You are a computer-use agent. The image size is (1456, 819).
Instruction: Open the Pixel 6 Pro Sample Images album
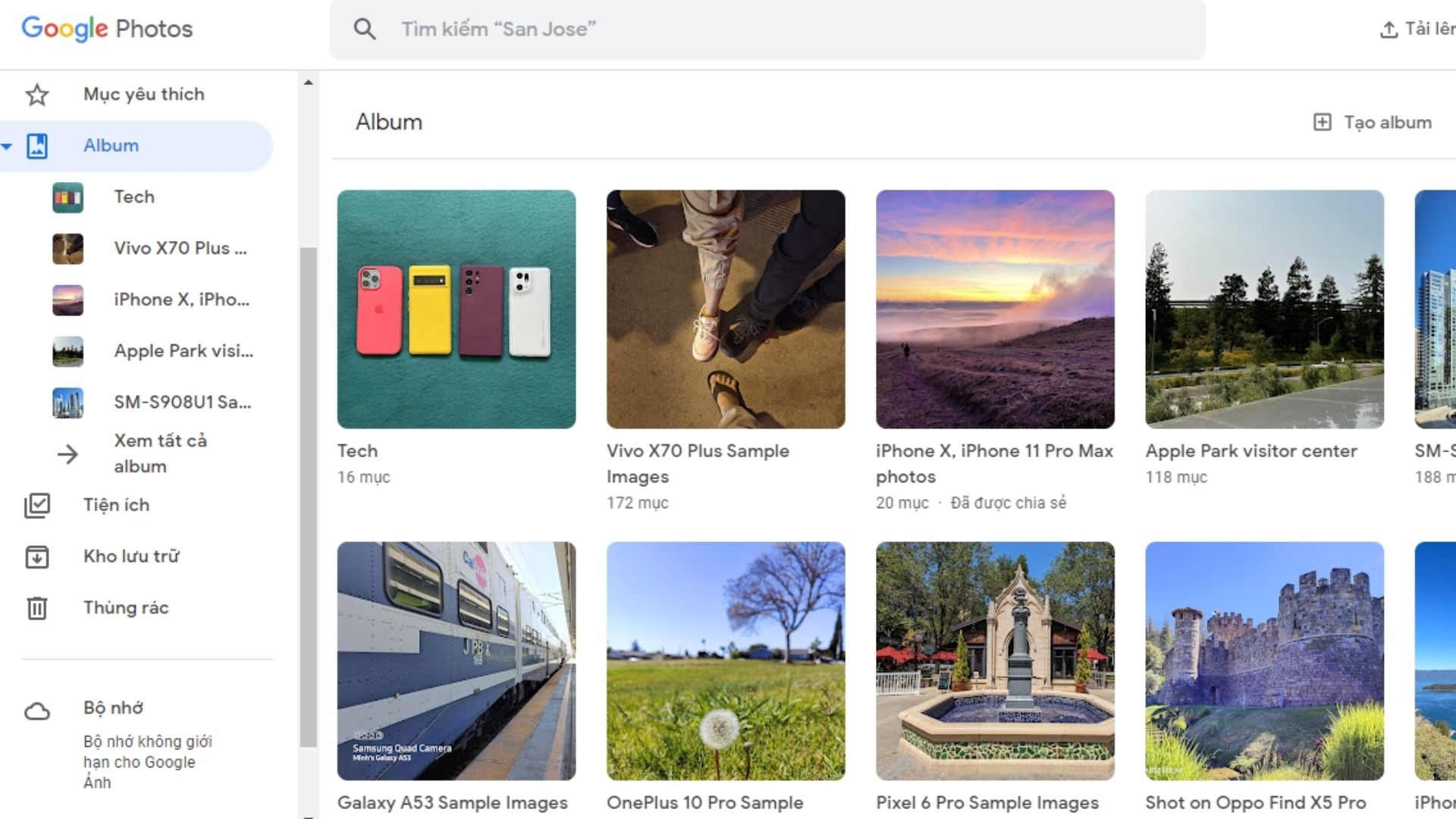pos(995,660)
